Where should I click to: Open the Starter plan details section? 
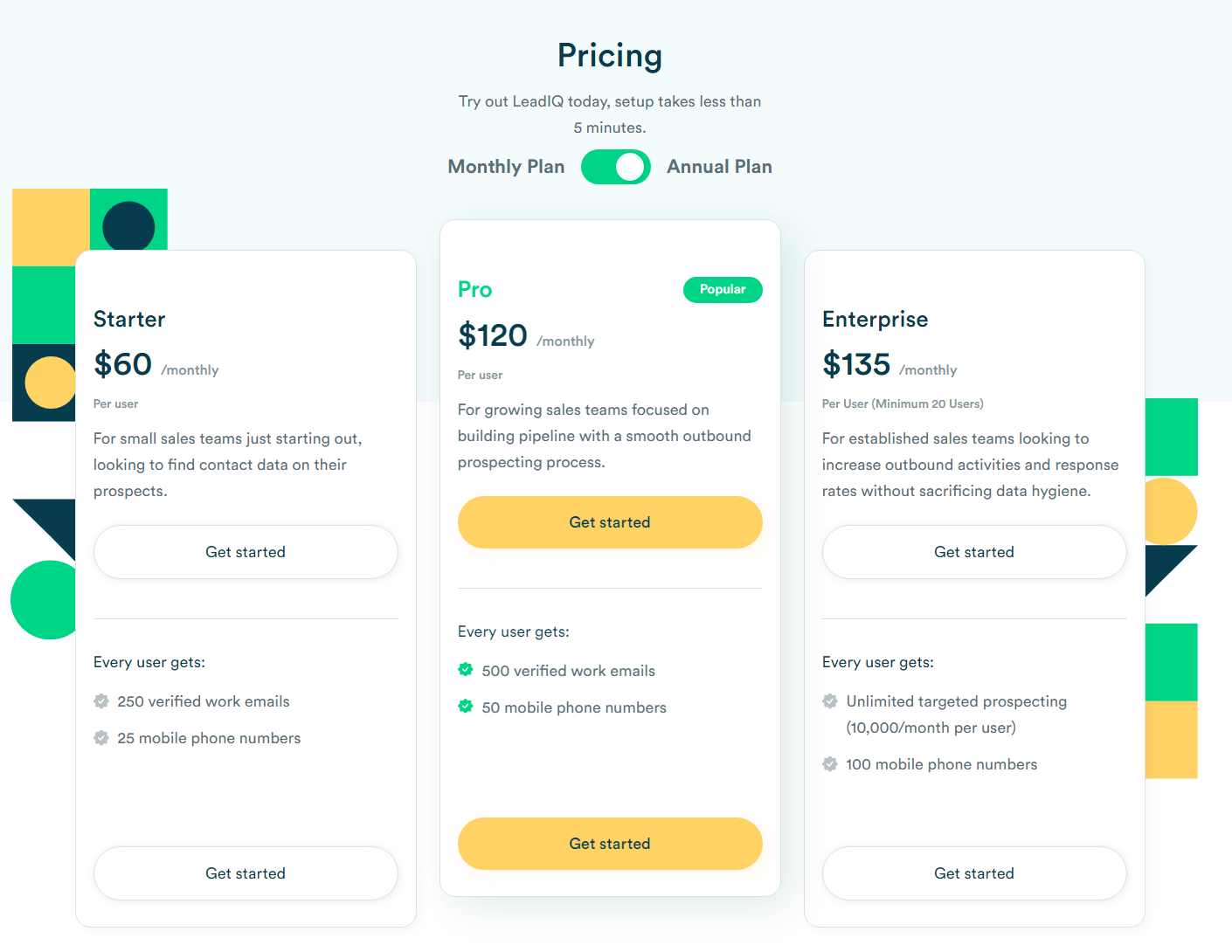tap(149, 662)
